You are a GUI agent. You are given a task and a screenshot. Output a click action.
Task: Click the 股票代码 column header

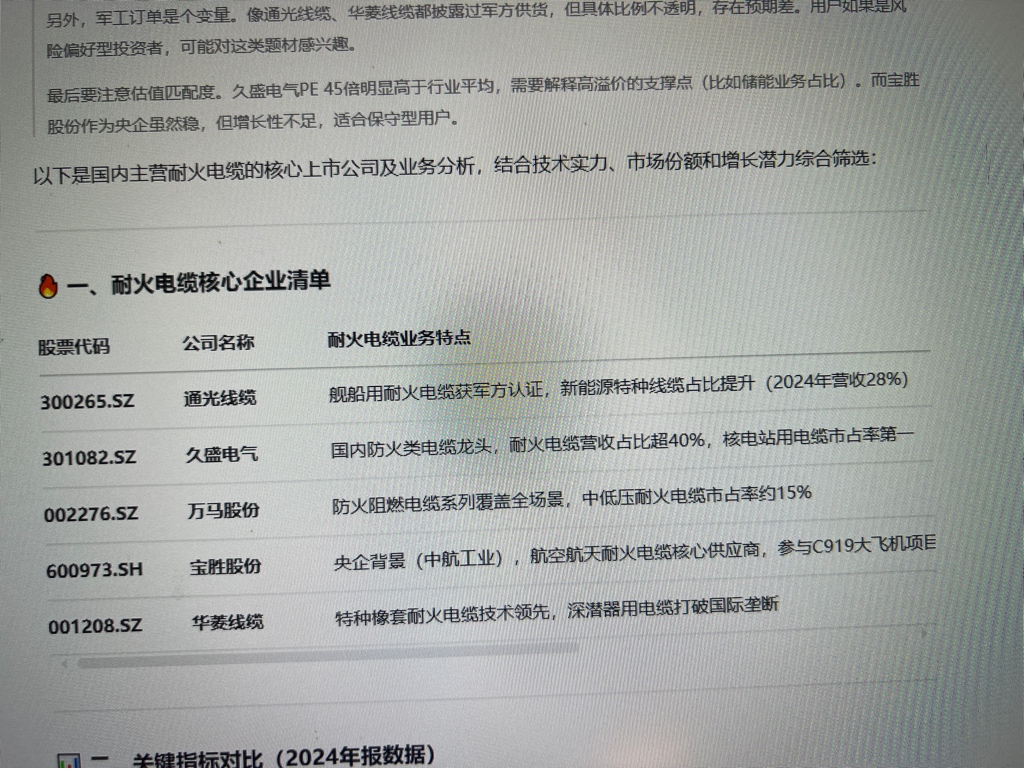pos(74,347)
